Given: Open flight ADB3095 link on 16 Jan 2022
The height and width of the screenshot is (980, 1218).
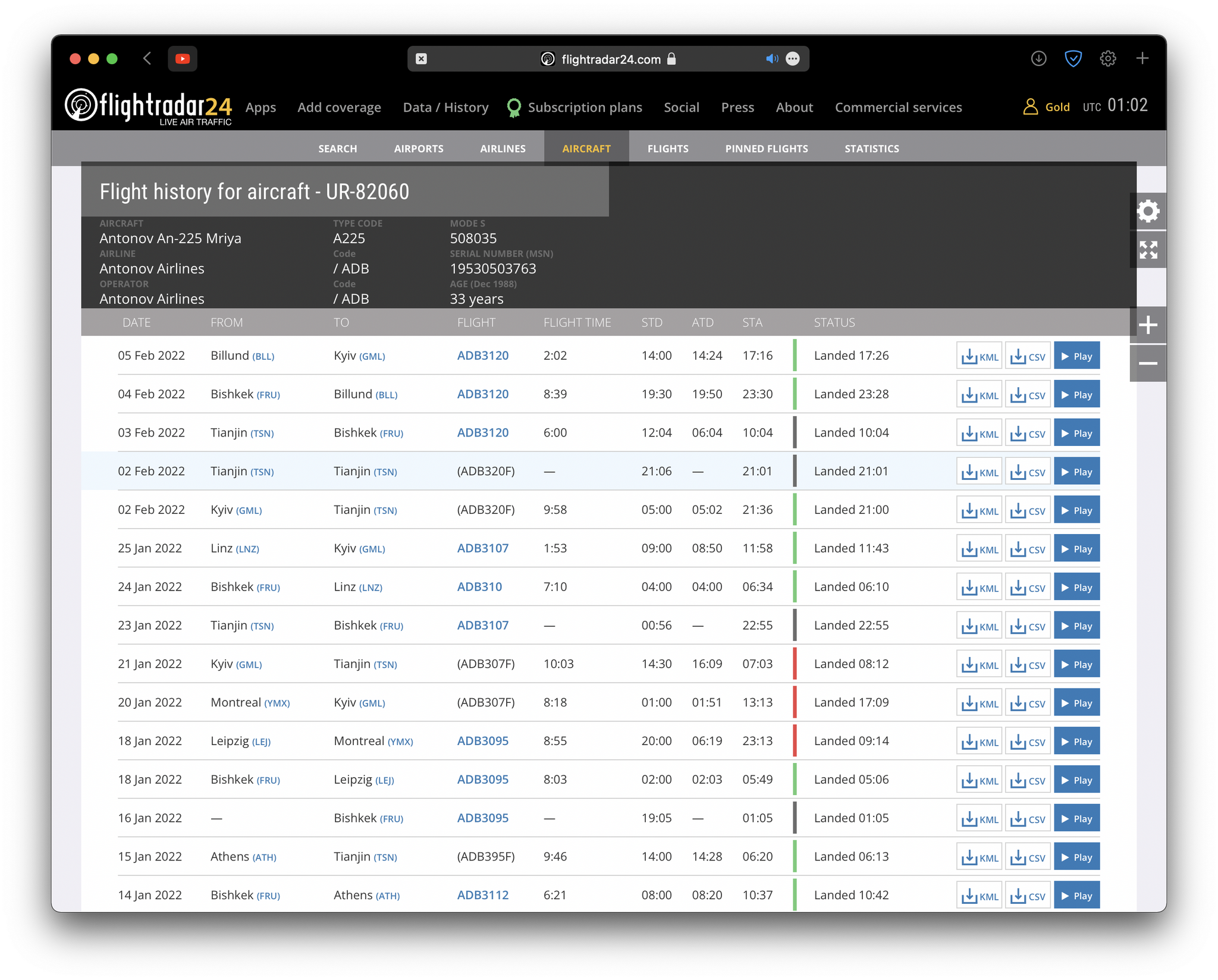Looking at the screenshot, I should [482, 818].
